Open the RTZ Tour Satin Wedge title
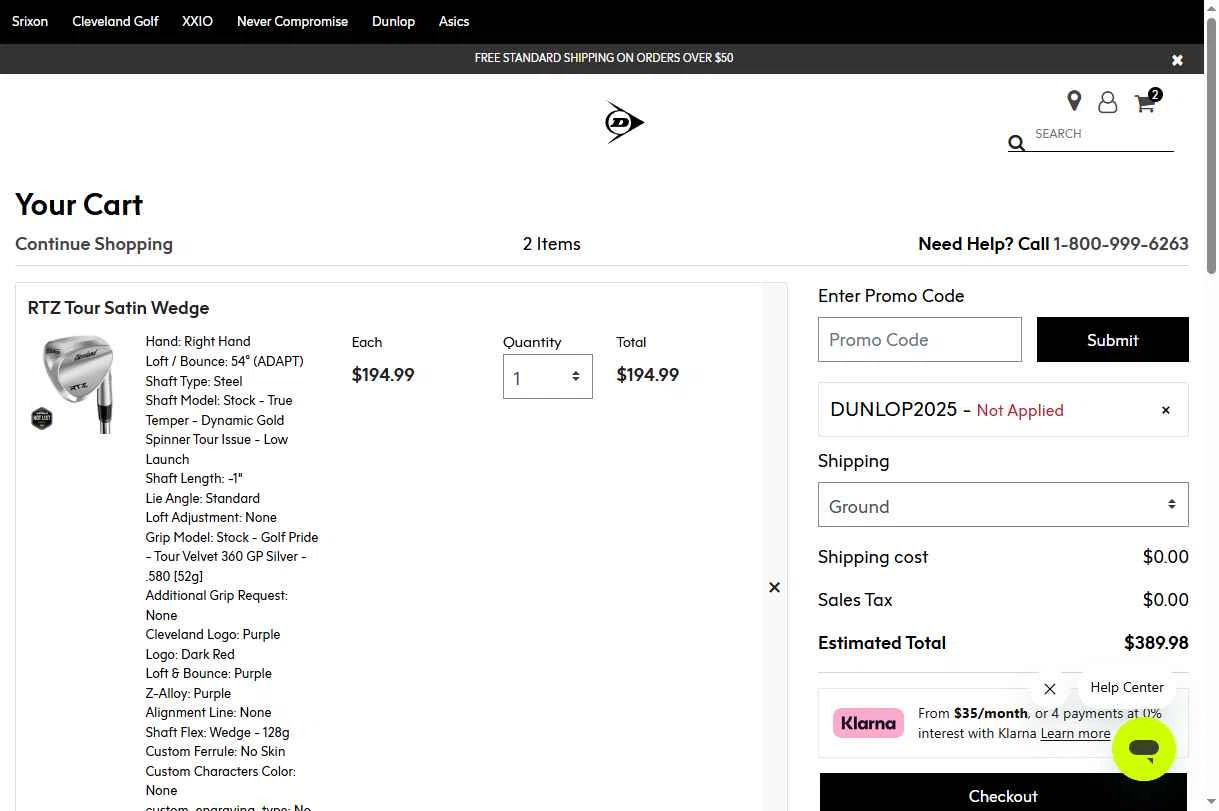This screenshot has height=811, width=1219. click(x=118, y=308)
